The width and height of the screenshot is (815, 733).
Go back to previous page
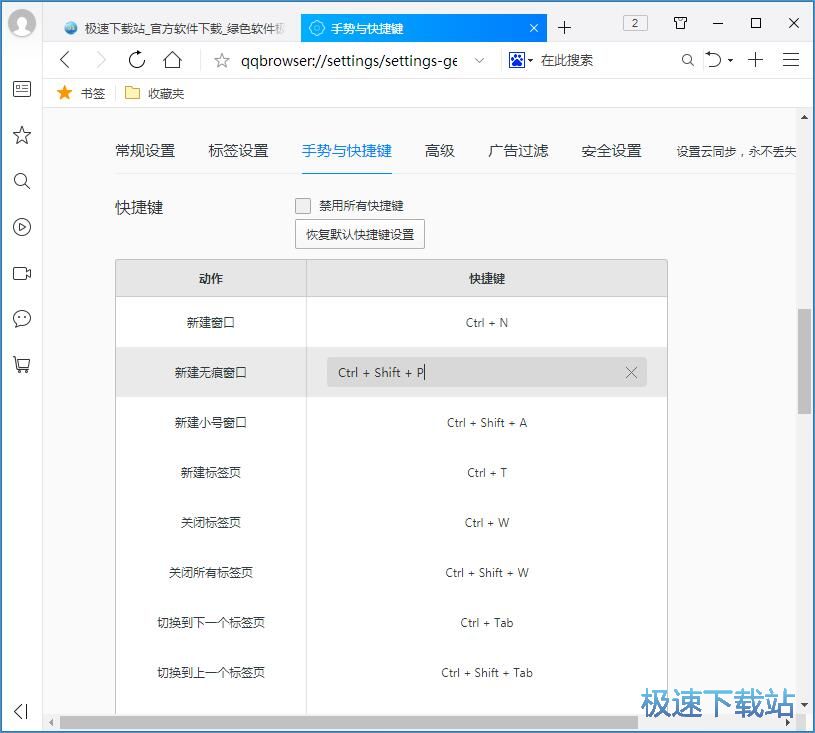tap(65, 60)
